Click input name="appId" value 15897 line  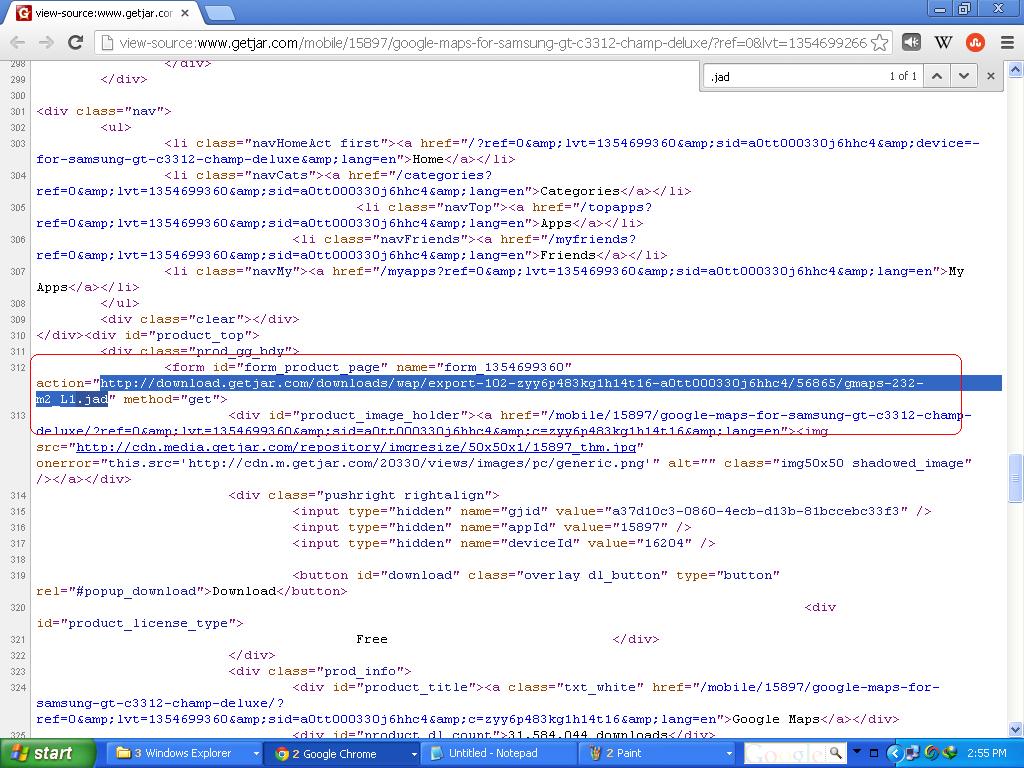coord(491,527)
